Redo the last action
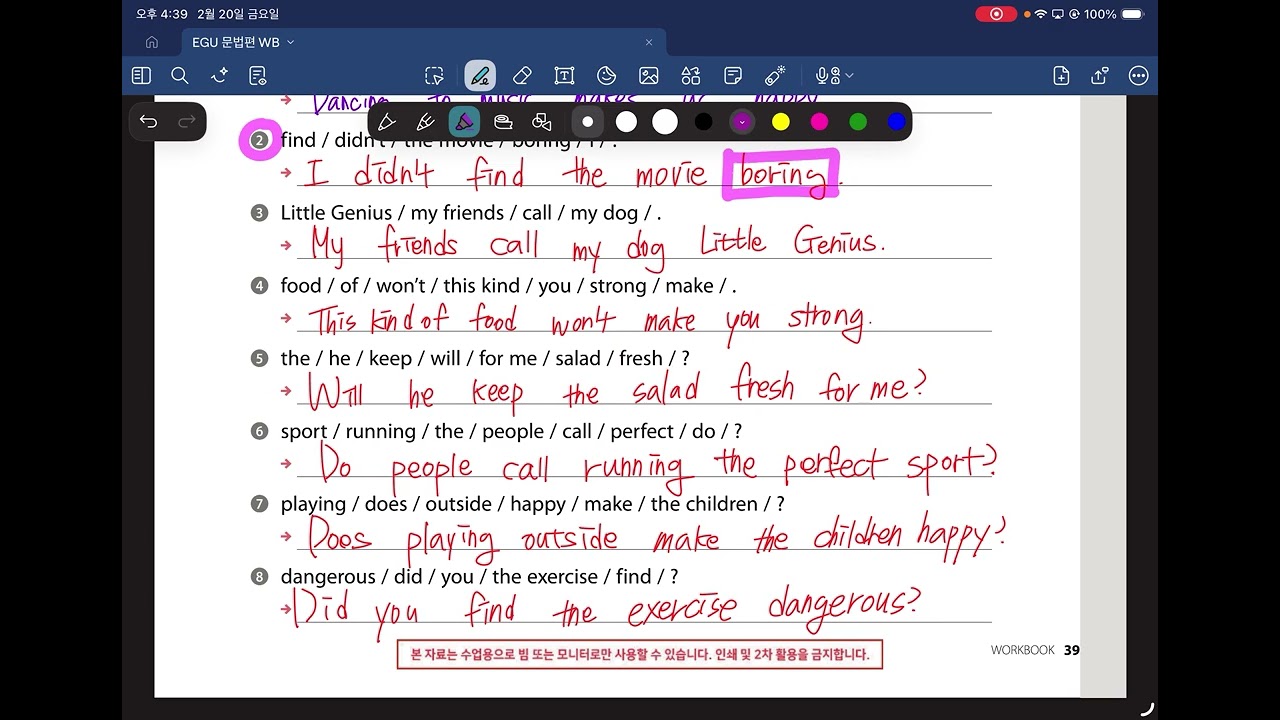The width and height of the screenshot is (1280, 720). coord(186,122)
